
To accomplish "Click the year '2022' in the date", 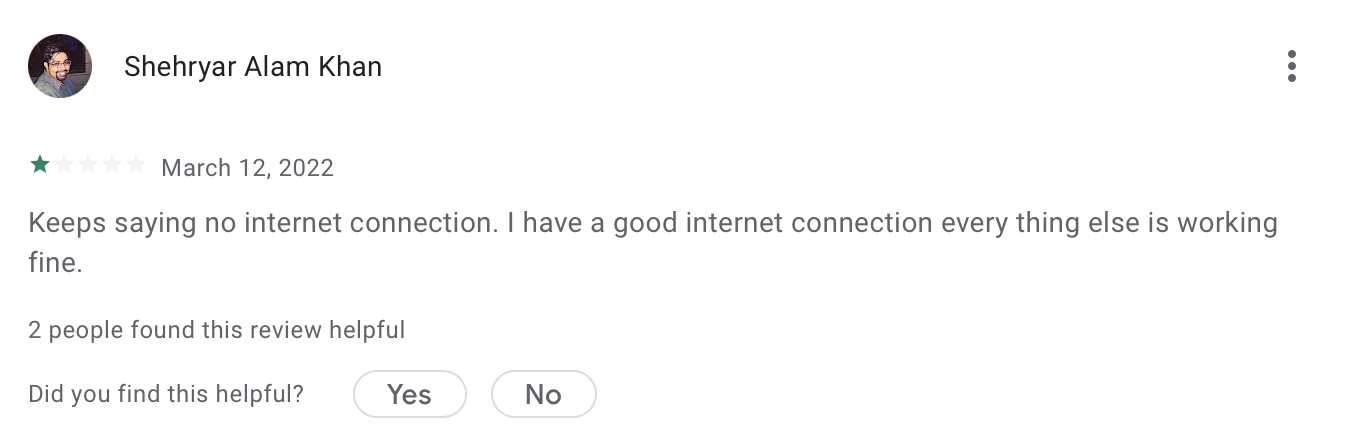I will click(x=306, y=167).
